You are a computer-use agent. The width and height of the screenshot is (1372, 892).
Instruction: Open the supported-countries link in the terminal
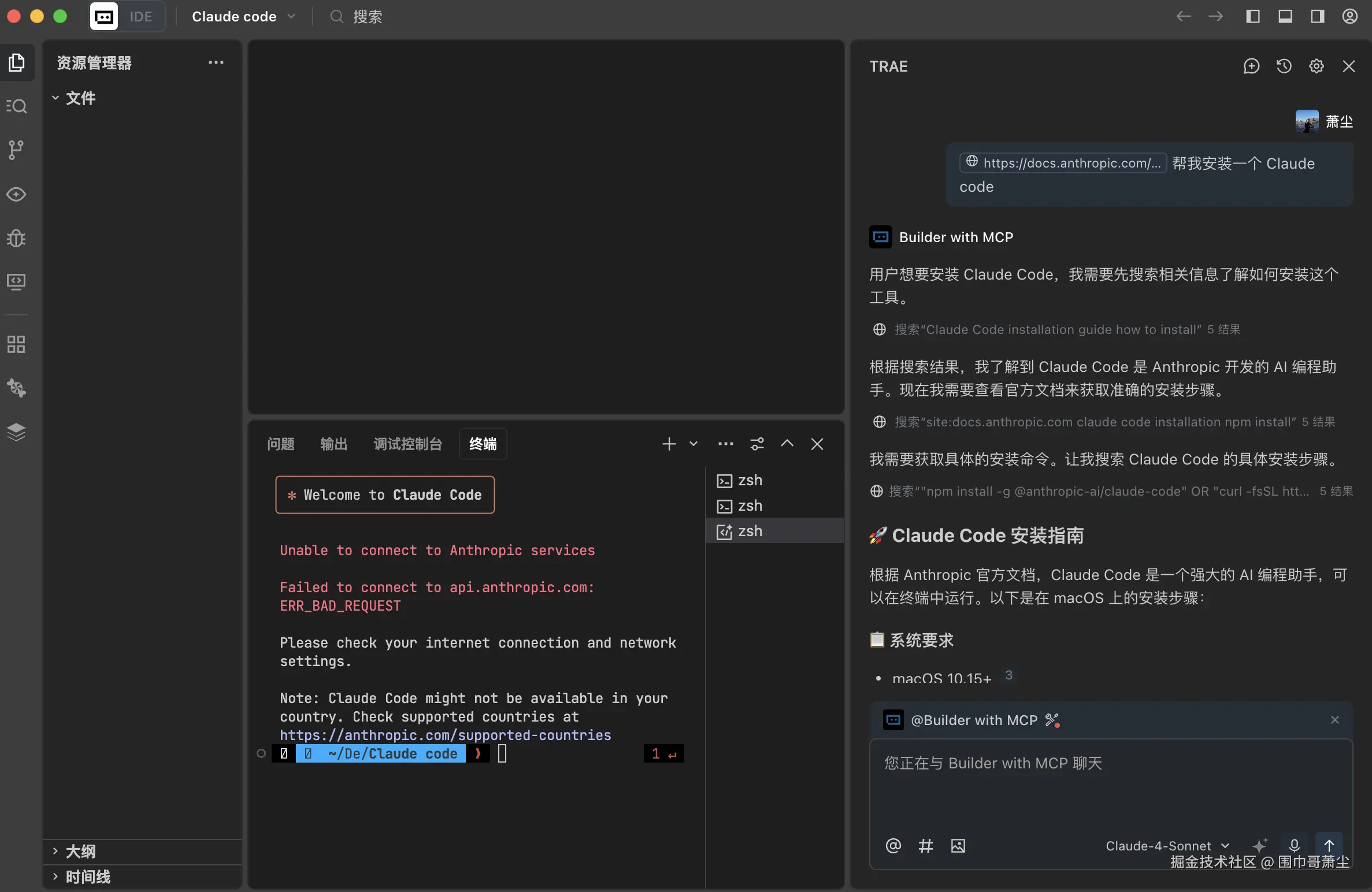pyautogui.click(x=445, y=735)
